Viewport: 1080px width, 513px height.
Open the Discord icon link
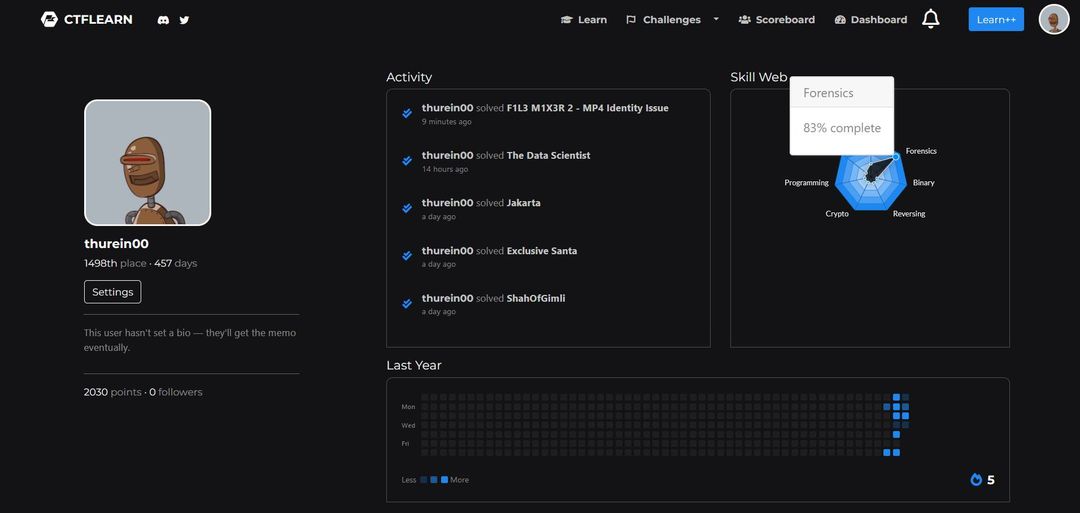click(x=163, y=20)
